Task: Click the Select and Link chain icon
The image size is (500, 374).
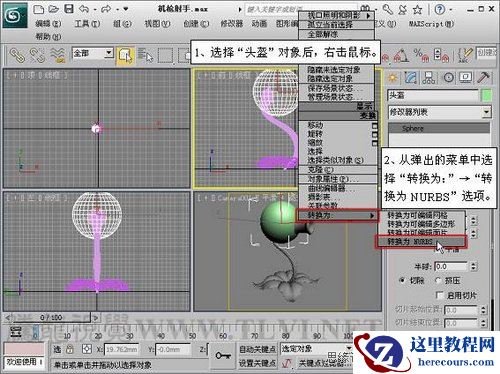Action: (x=17, y=55)
